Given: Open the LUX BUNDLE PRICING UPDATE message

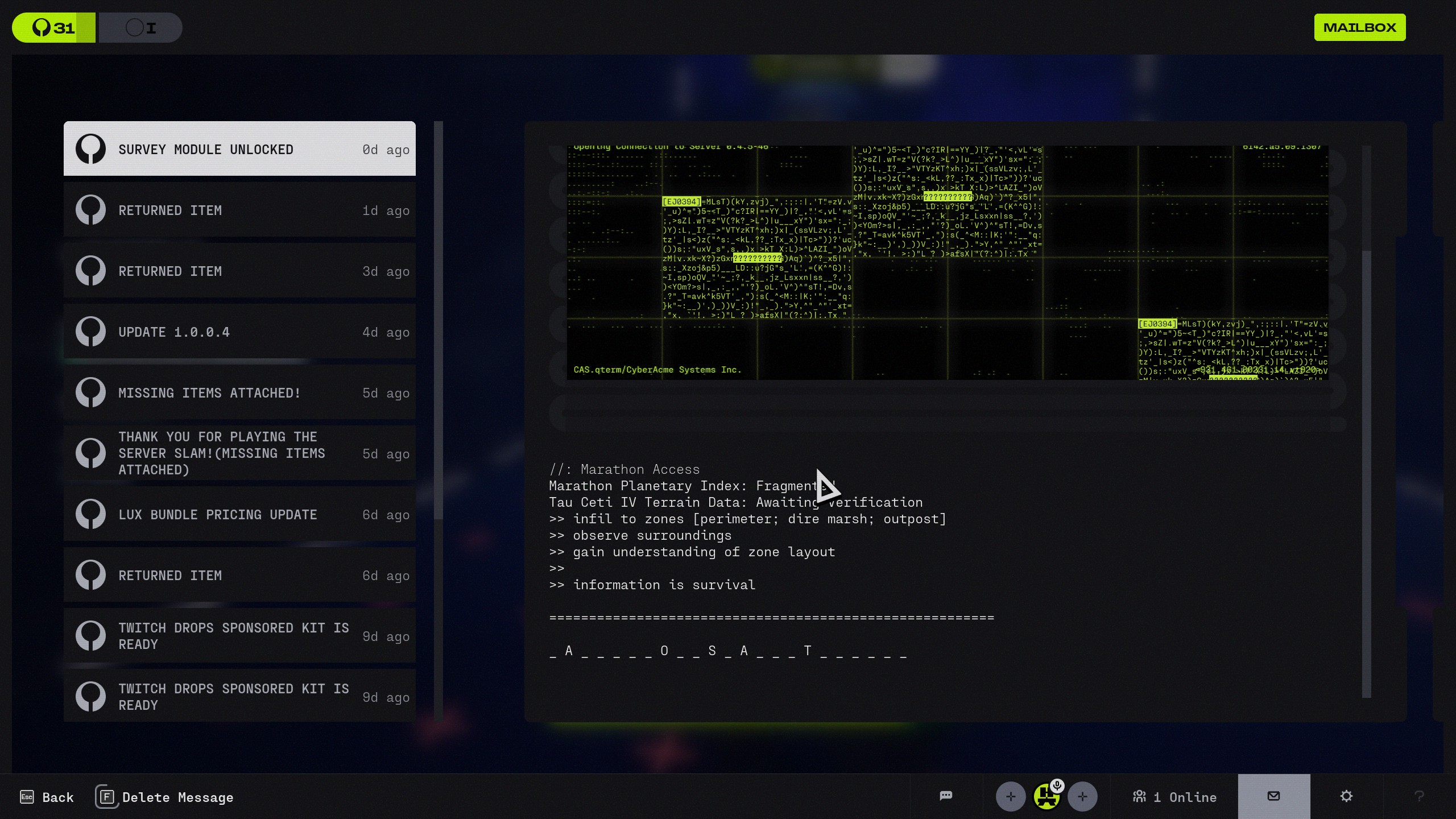Looking at the screenshot, I should pyautogui.click(x=239, y=514).
